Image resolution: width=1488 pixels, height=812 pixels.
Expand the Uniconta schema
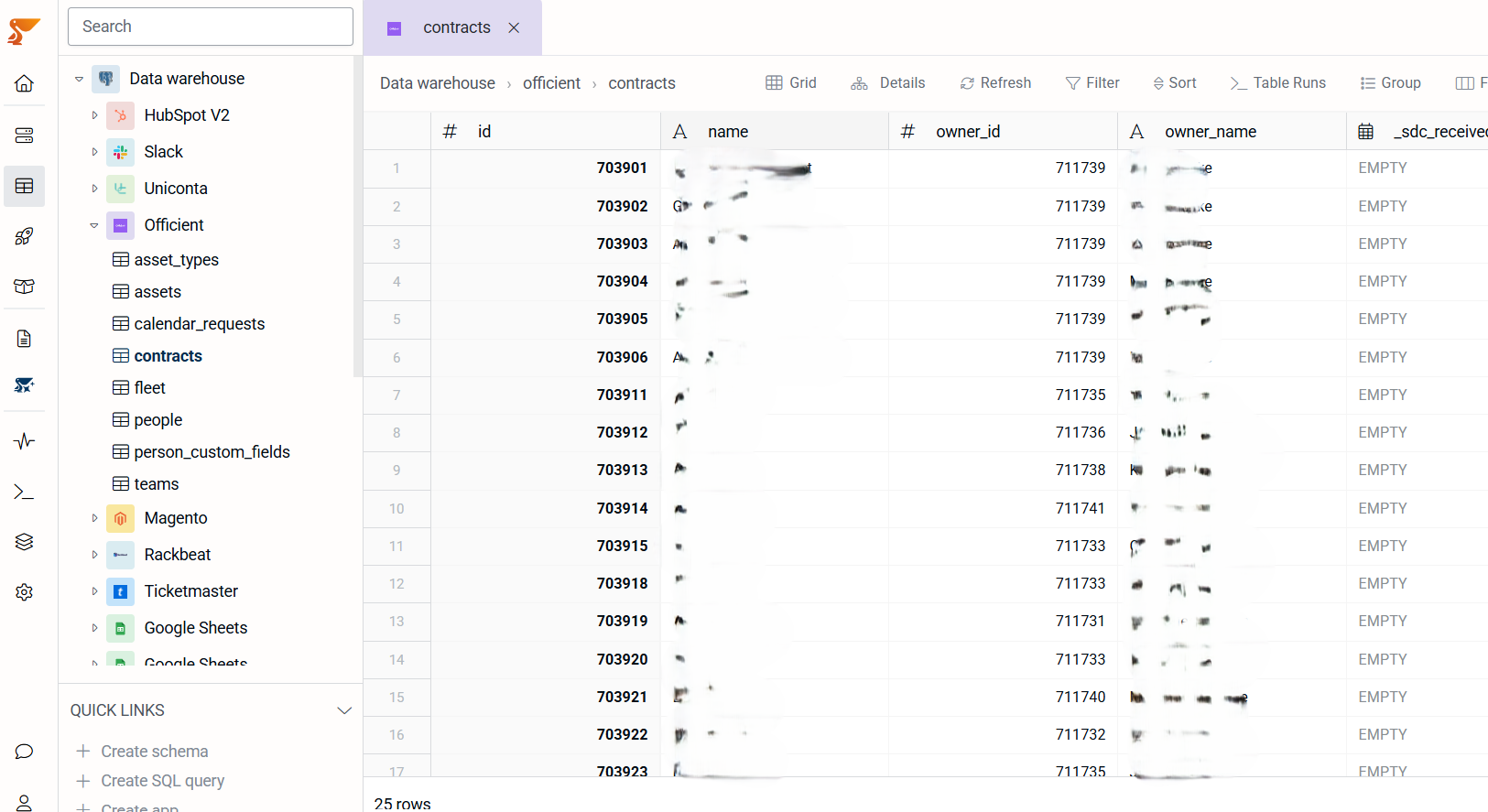click(x=94, y=189)
